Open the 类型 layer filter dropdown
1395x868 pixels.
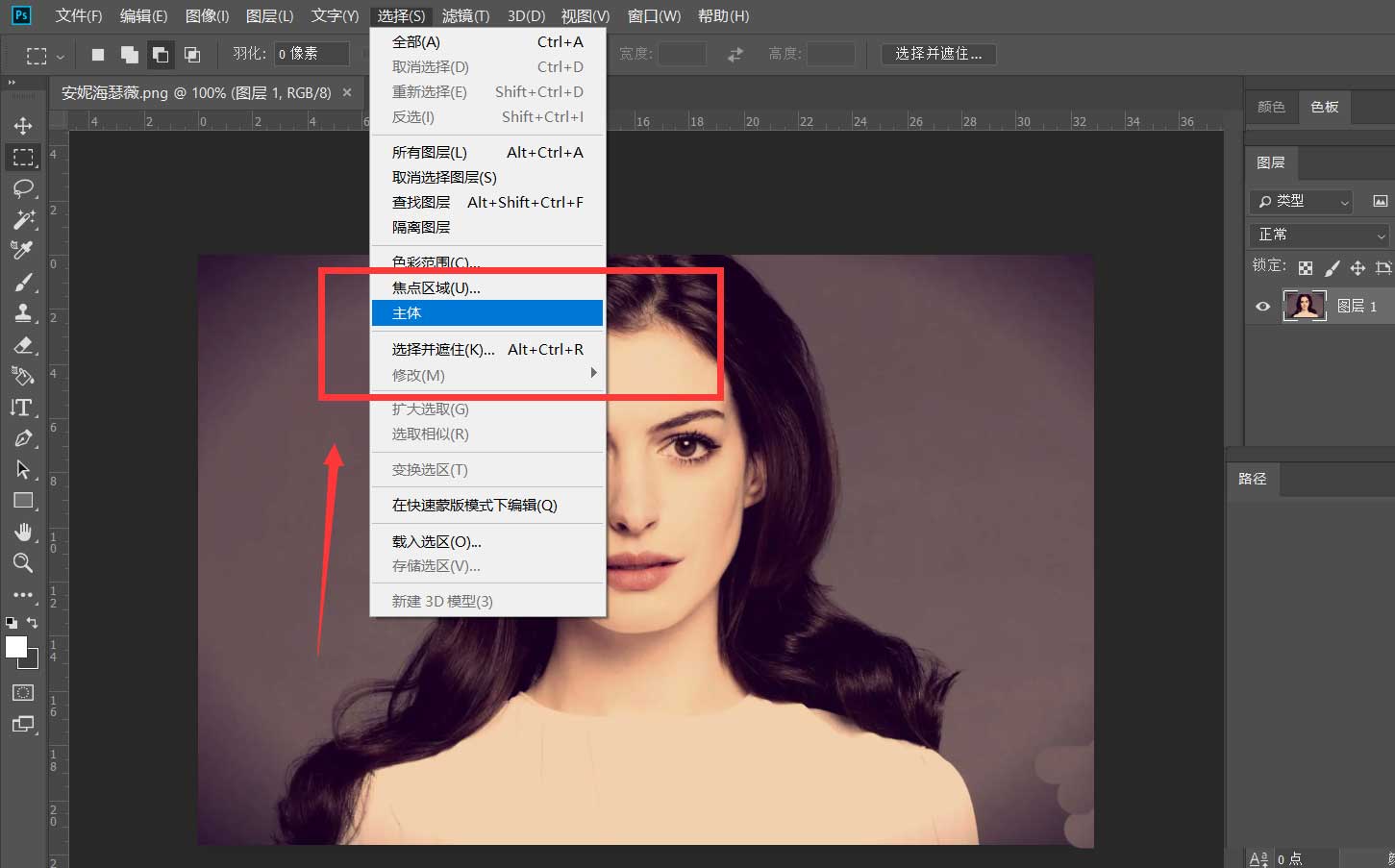[x=1302, y=201]
